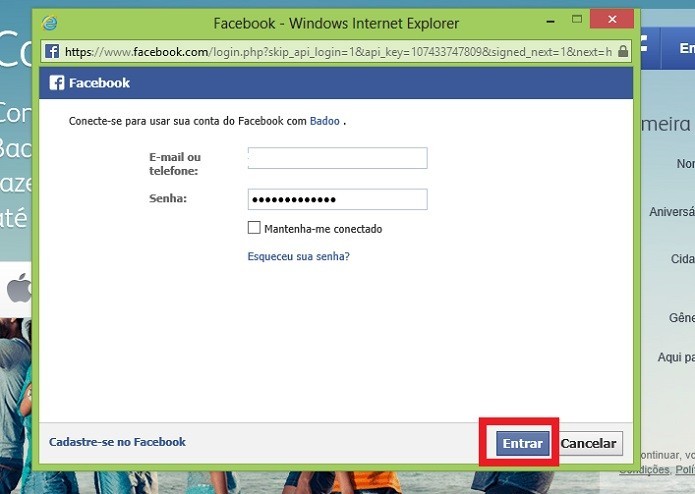Open Cadastre-se no Facebook link
Image resolution: width=695 pixels, height=494 pixels.
(117, 442)
